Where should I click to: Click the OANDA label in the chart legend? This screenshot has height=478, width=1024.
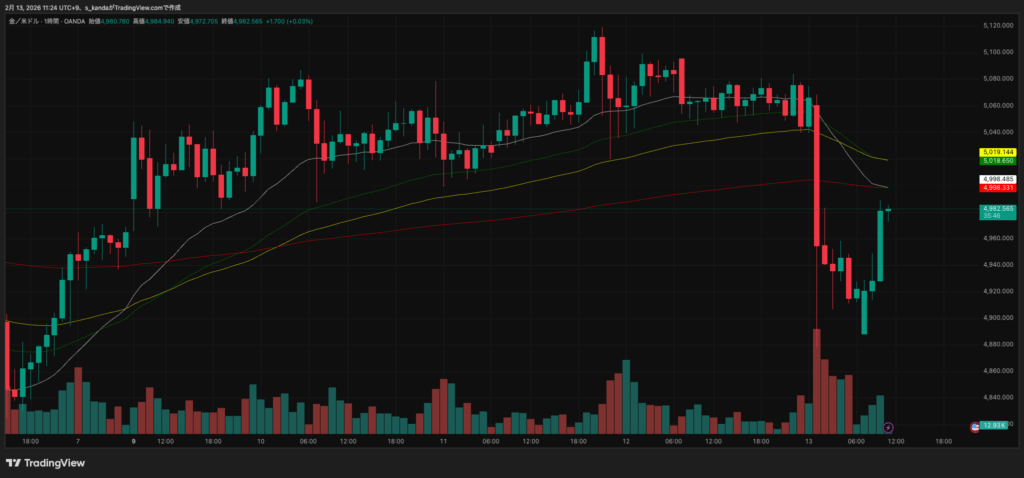tap(73, 20)
